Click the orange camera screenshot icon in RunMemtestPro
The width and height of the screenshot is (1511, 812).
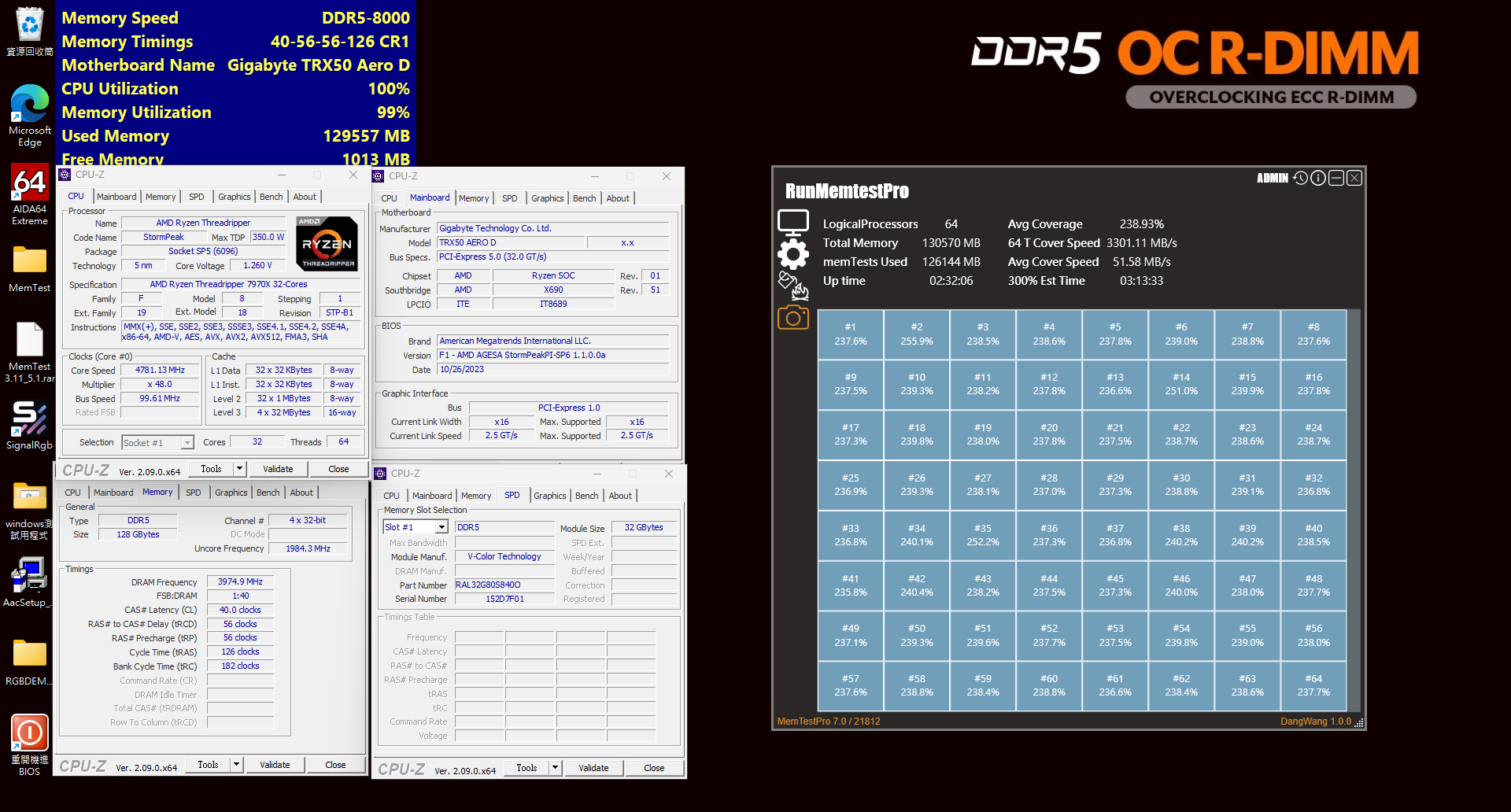pyautogui.click(x=792, y=318)
